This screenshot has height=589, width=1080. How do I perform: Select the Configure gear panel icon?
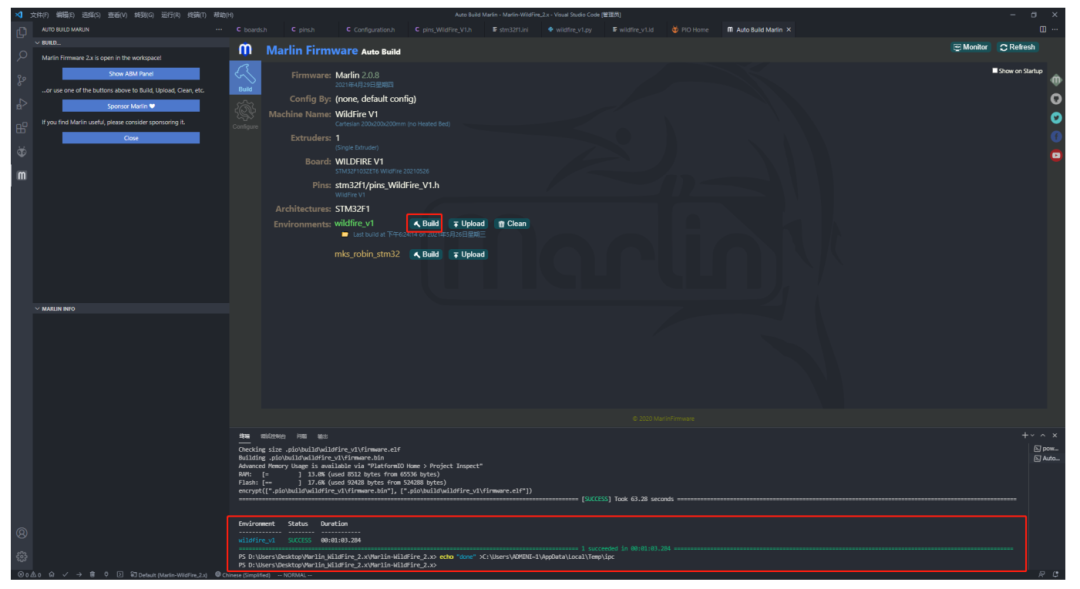pos(245,114)
